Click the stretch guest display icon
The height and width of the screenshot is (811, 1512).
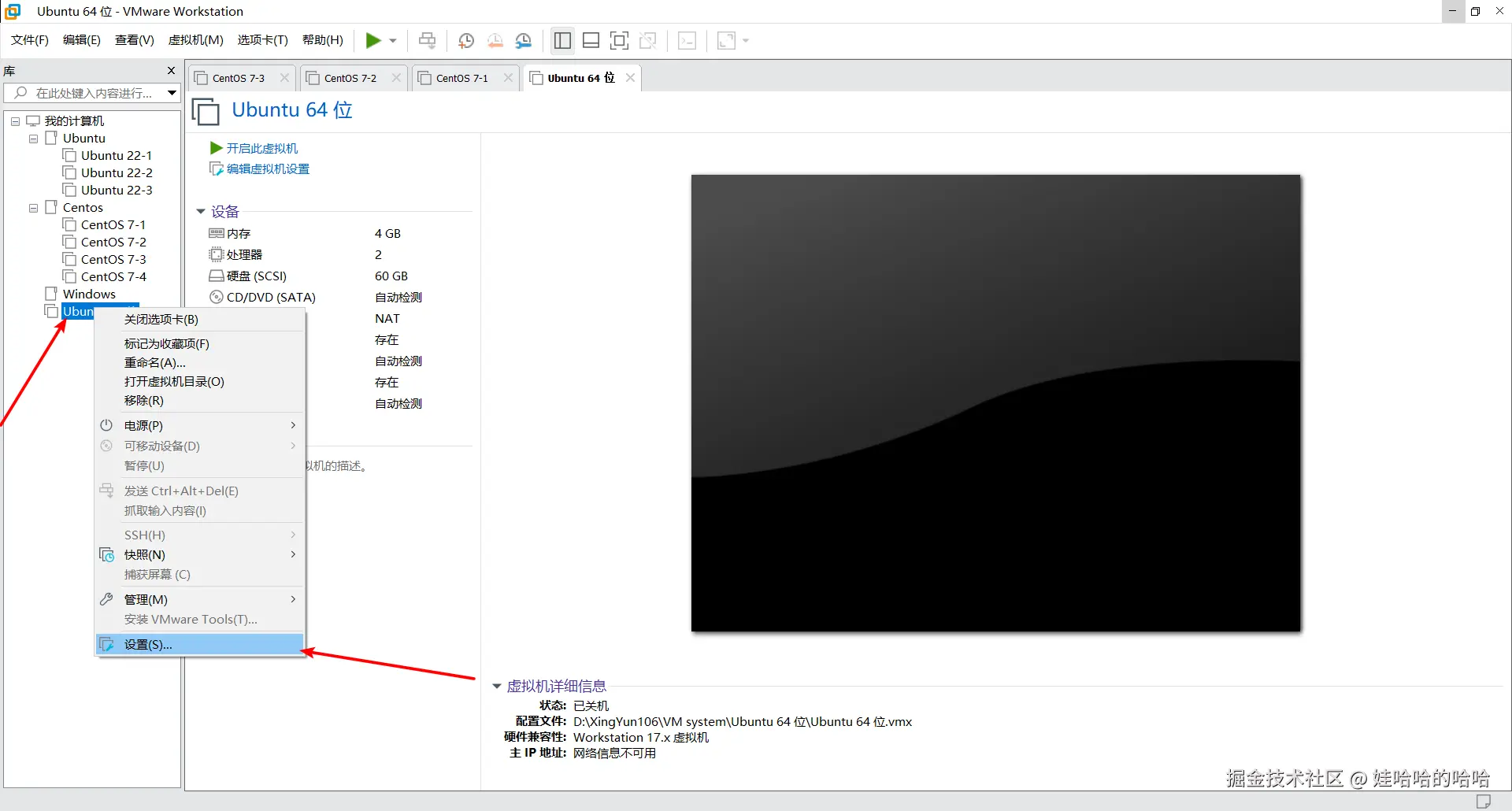click(726, 40)
